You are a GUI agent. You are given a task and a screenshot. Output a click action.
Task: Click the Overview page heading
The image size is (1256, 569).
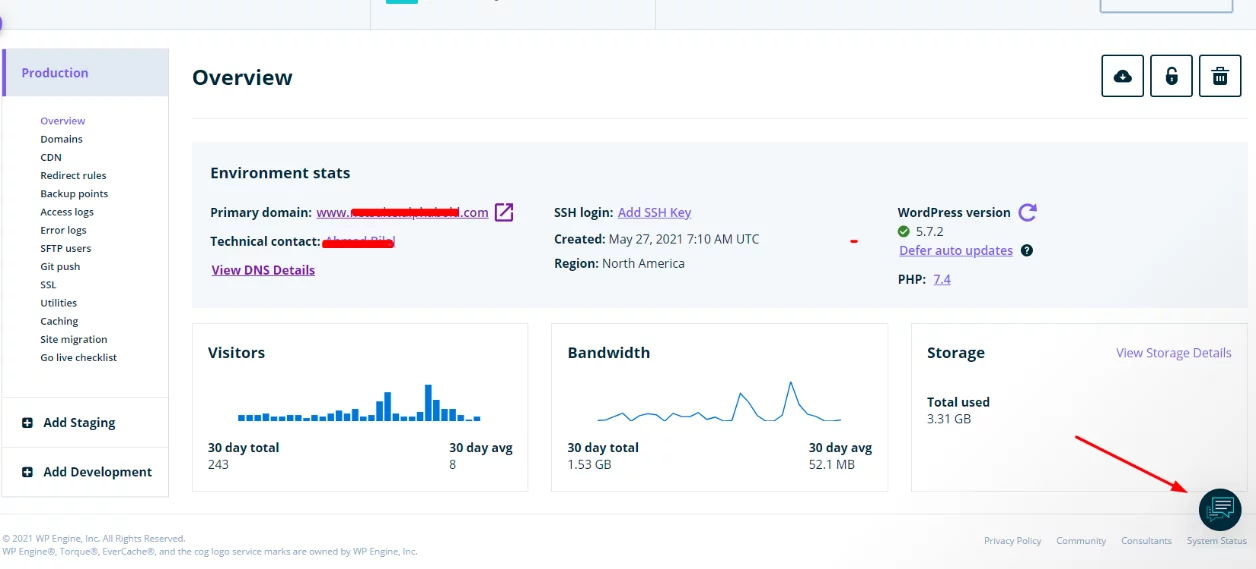pyautogui.click(x=242, y=78)
